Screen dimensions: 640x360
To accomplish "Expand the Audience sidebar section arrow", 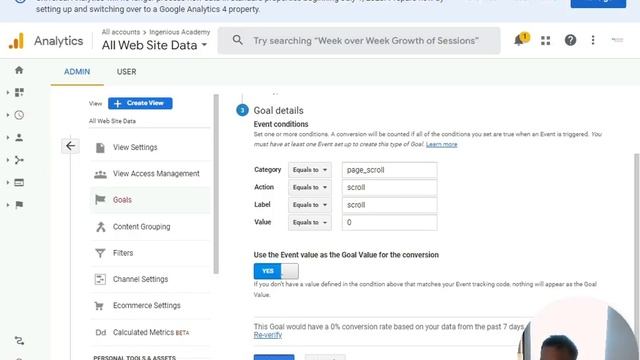I will [x=8, y=138].
